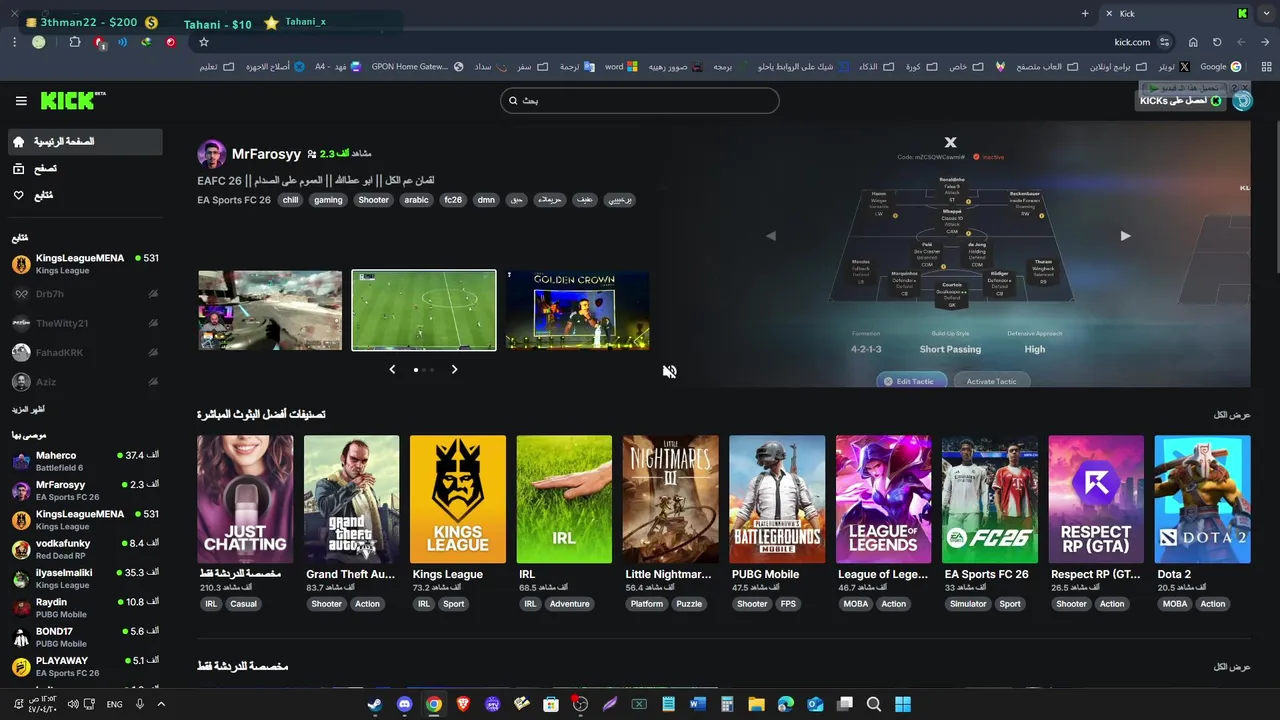Open Microsoft Word from the taskbar
This screenshot has height=720, width=1280.
(x=698, y=704)
